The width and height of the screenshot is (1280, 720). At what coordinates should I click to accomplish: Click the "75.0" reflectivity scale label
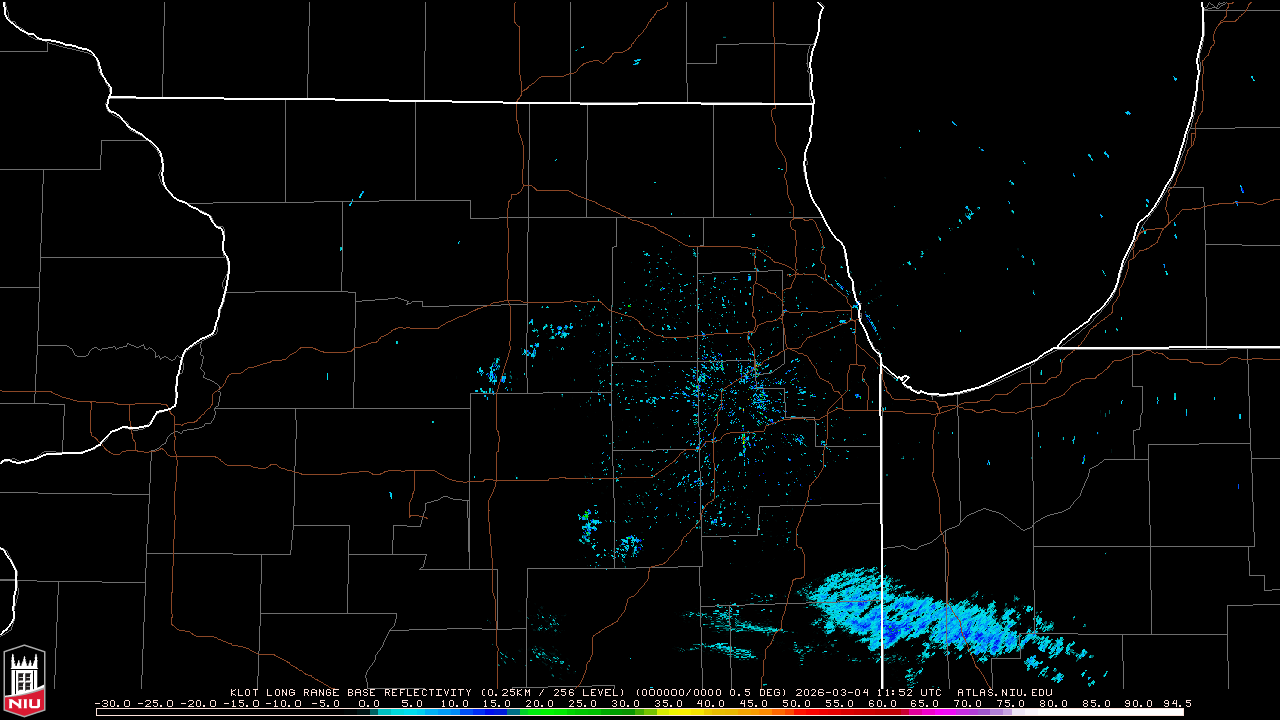tap(1011, 704)
